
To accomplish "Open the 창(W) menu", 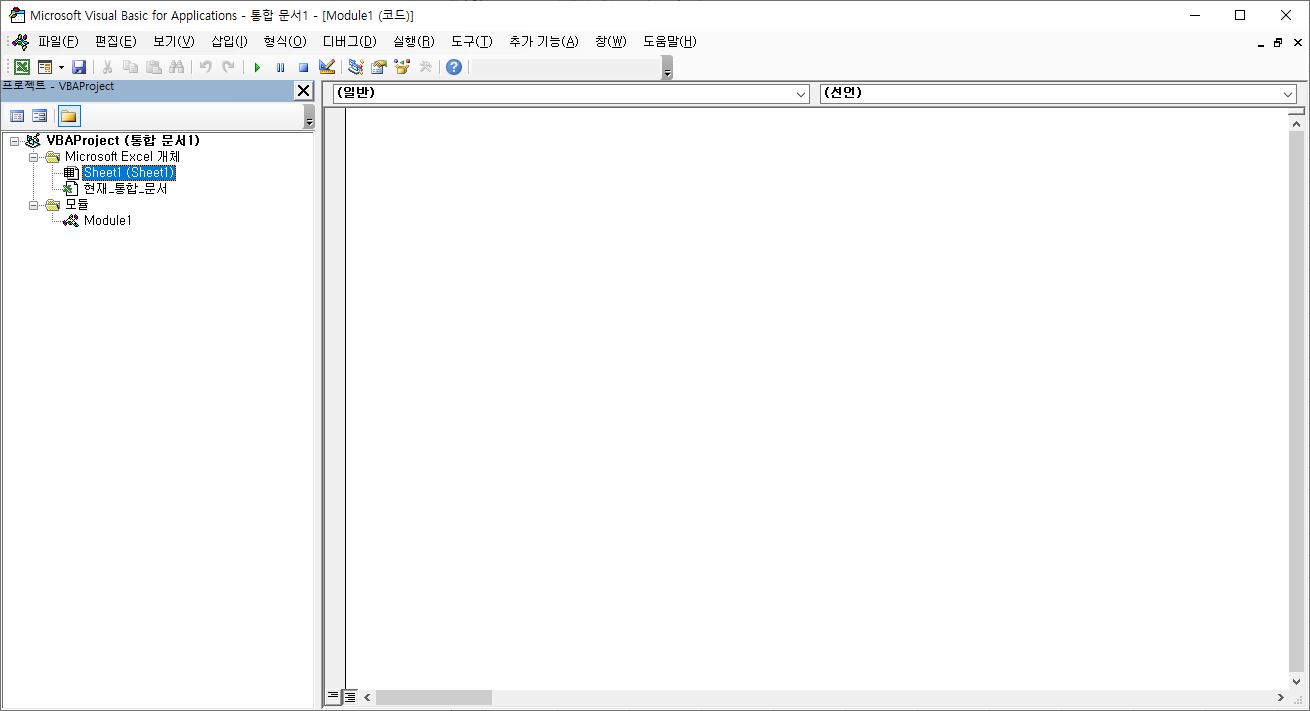I will [610, 41].
